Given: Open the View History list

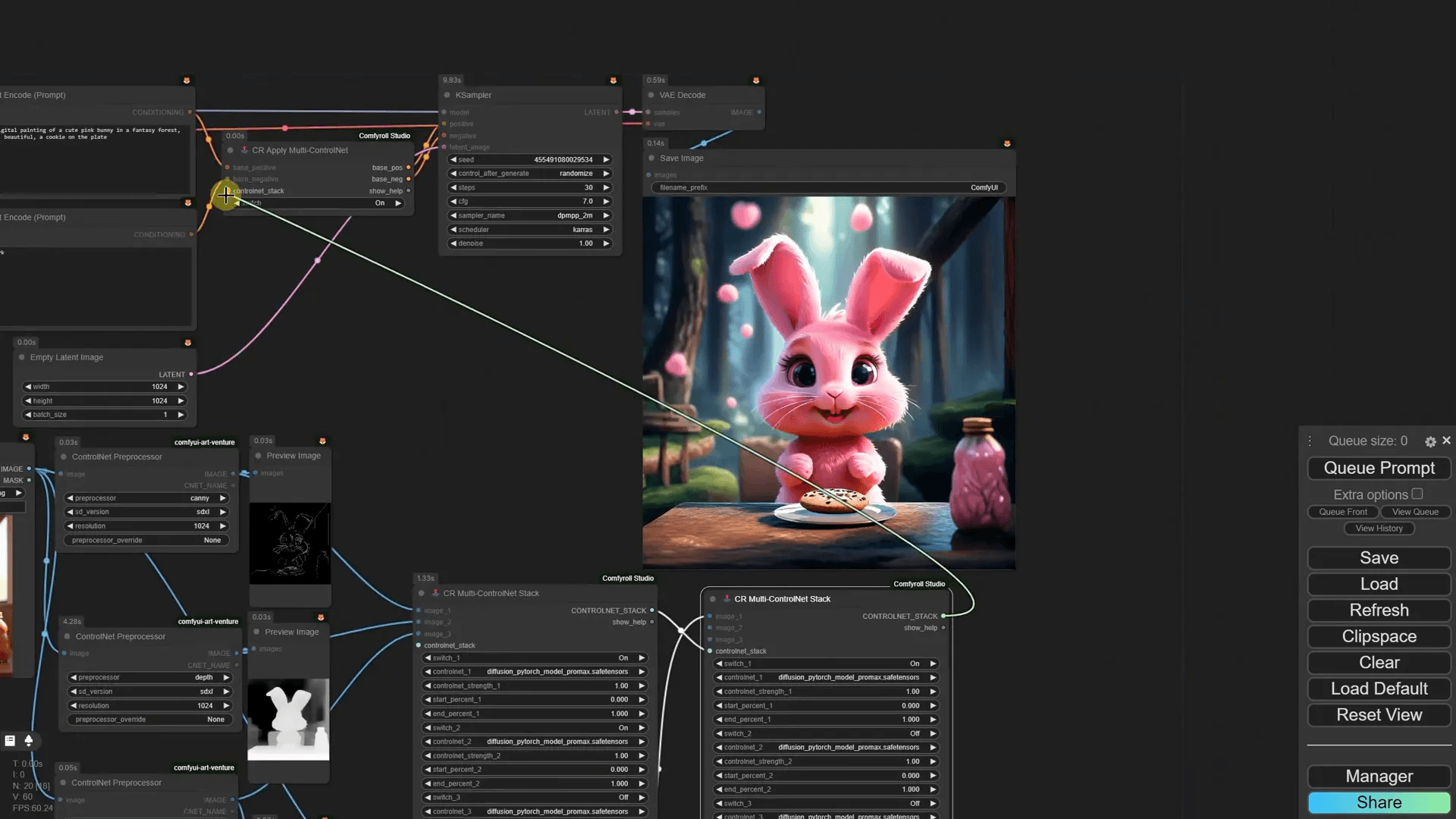Looking at the screenshot, I should [1379, 529].
